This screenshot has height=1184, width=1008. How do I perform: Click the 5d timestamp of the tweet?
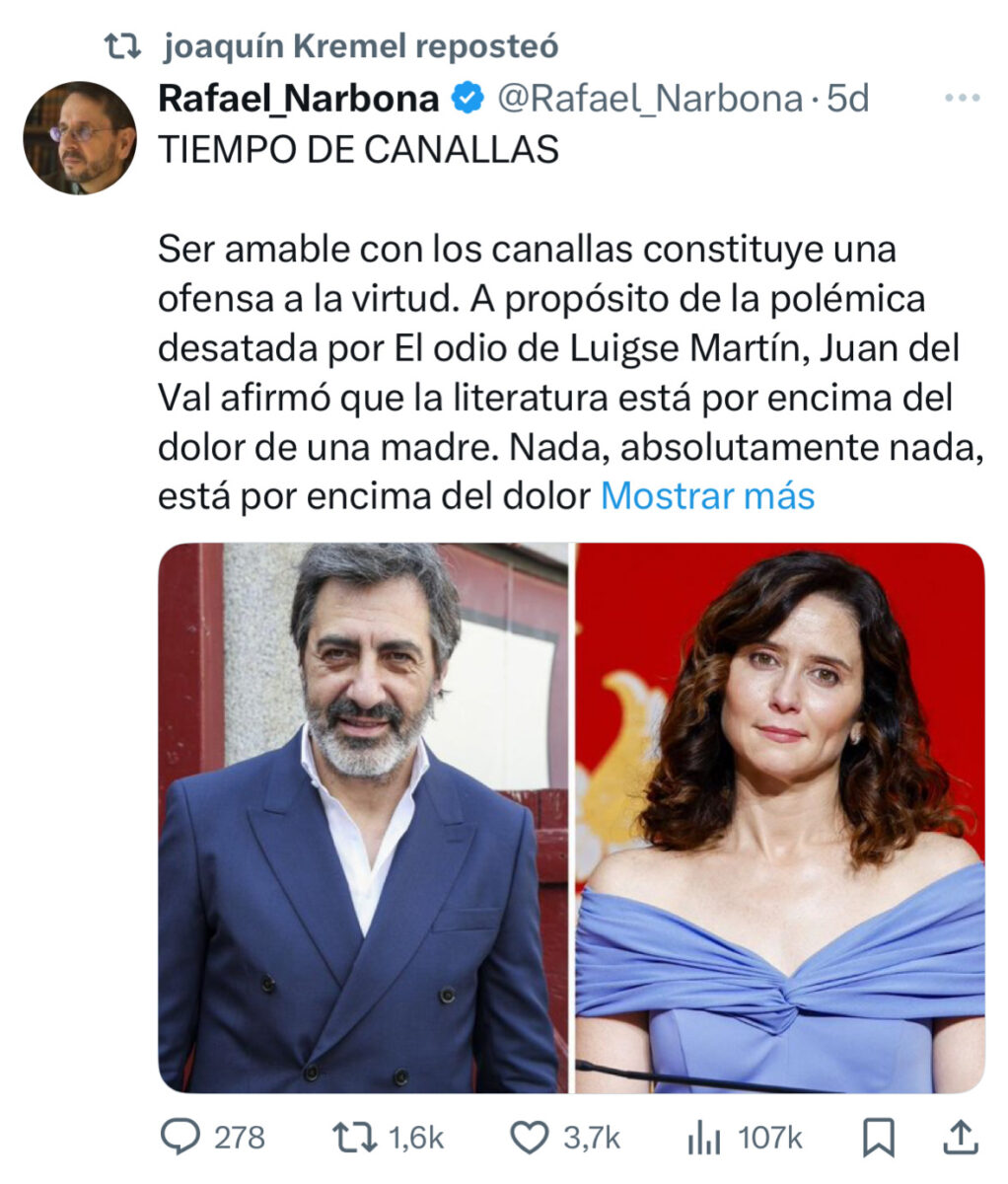[x=848, y=99]
